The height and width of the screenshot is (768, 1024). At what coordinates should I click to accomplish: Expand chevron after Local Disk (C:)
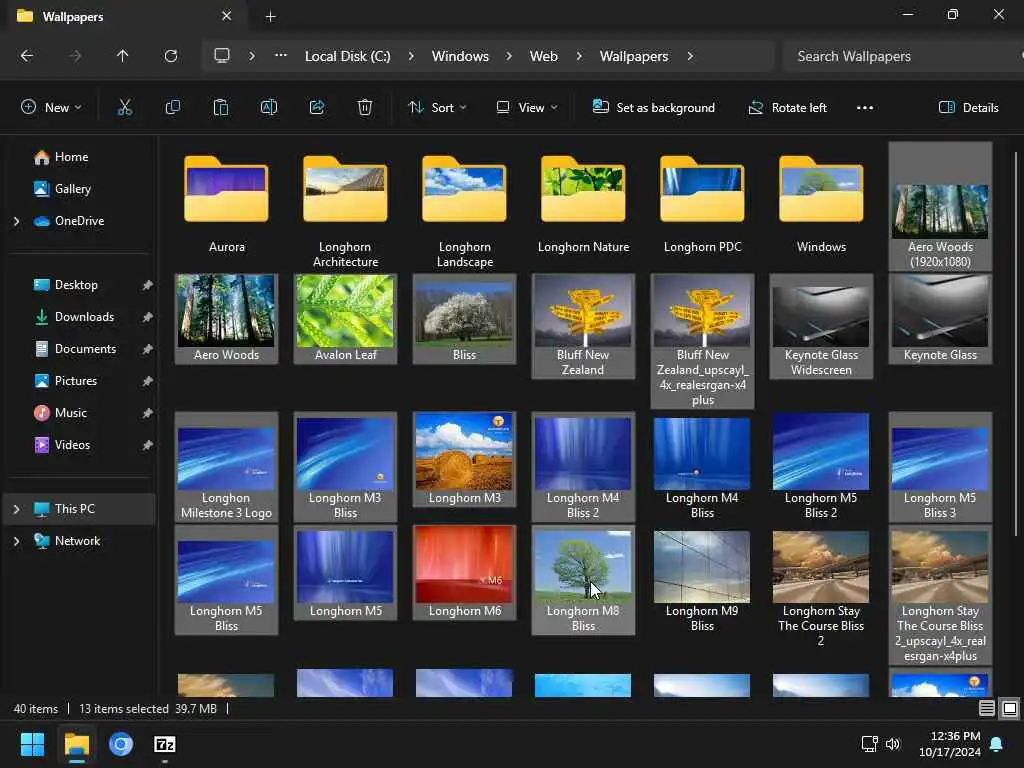(x=411, y=56)
